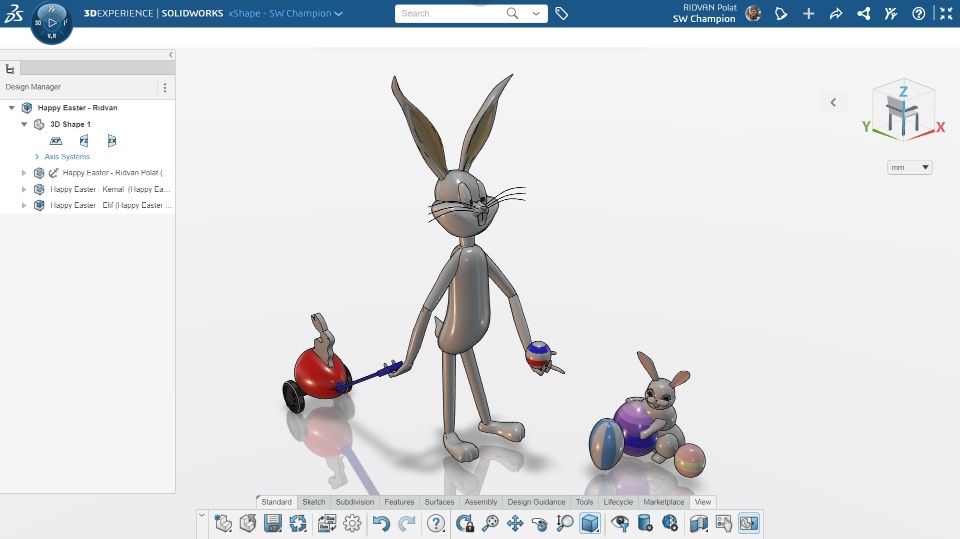The height and width of the screenshot is (539, 960).
Task: Open the Help question mark in top bar
Action: tap(918, 13)
